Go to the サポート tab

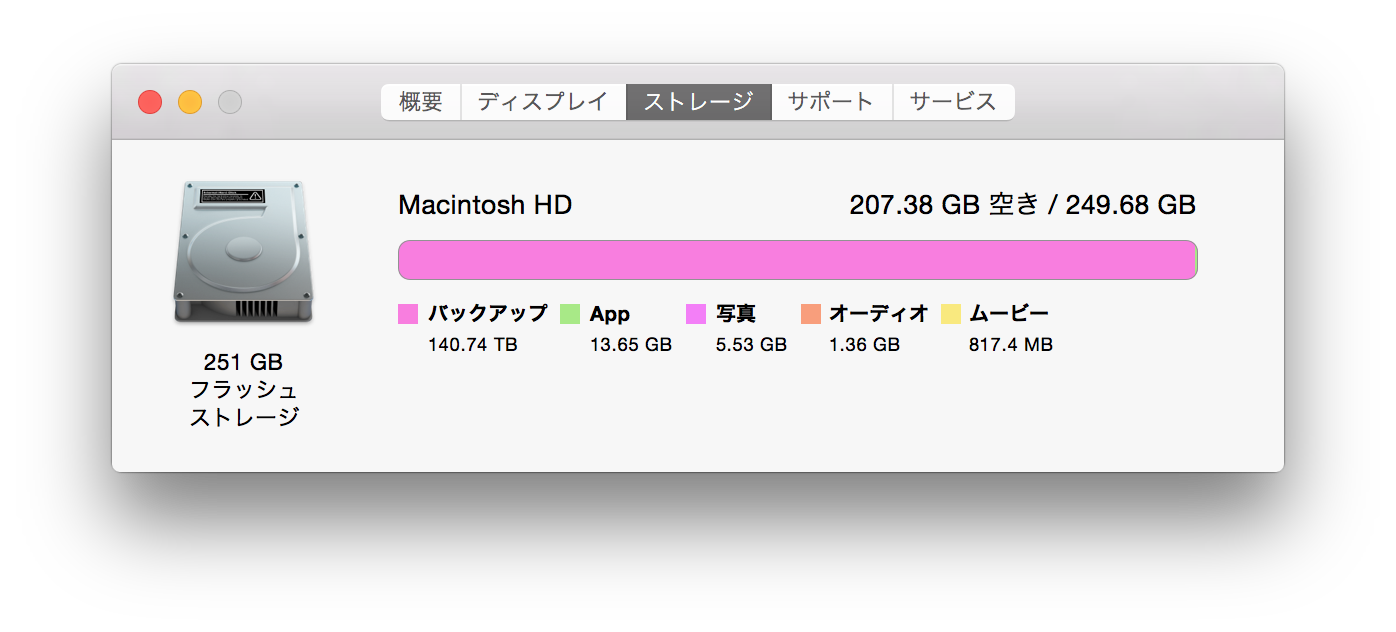pyautogui.click(x=831, y=102)
